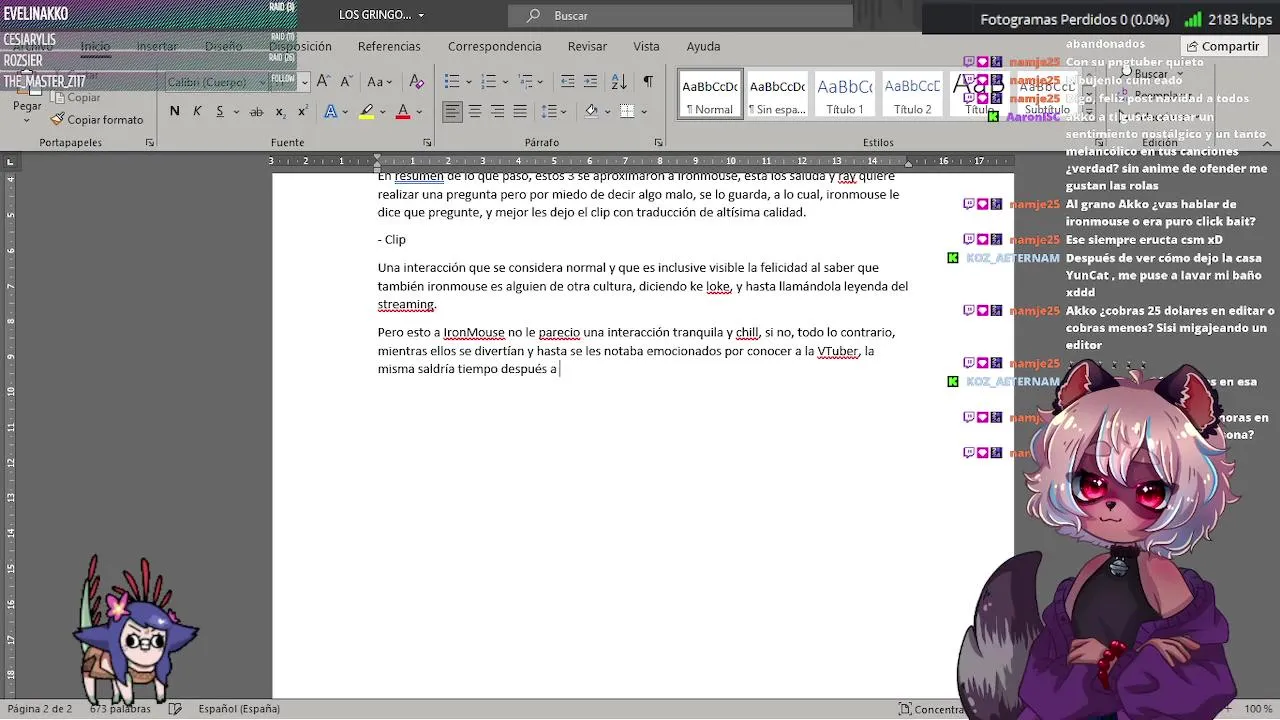This screenshot has height=720, width=1280.
Task: Expand Fuente dialog launcher
Action: point(427,143)
